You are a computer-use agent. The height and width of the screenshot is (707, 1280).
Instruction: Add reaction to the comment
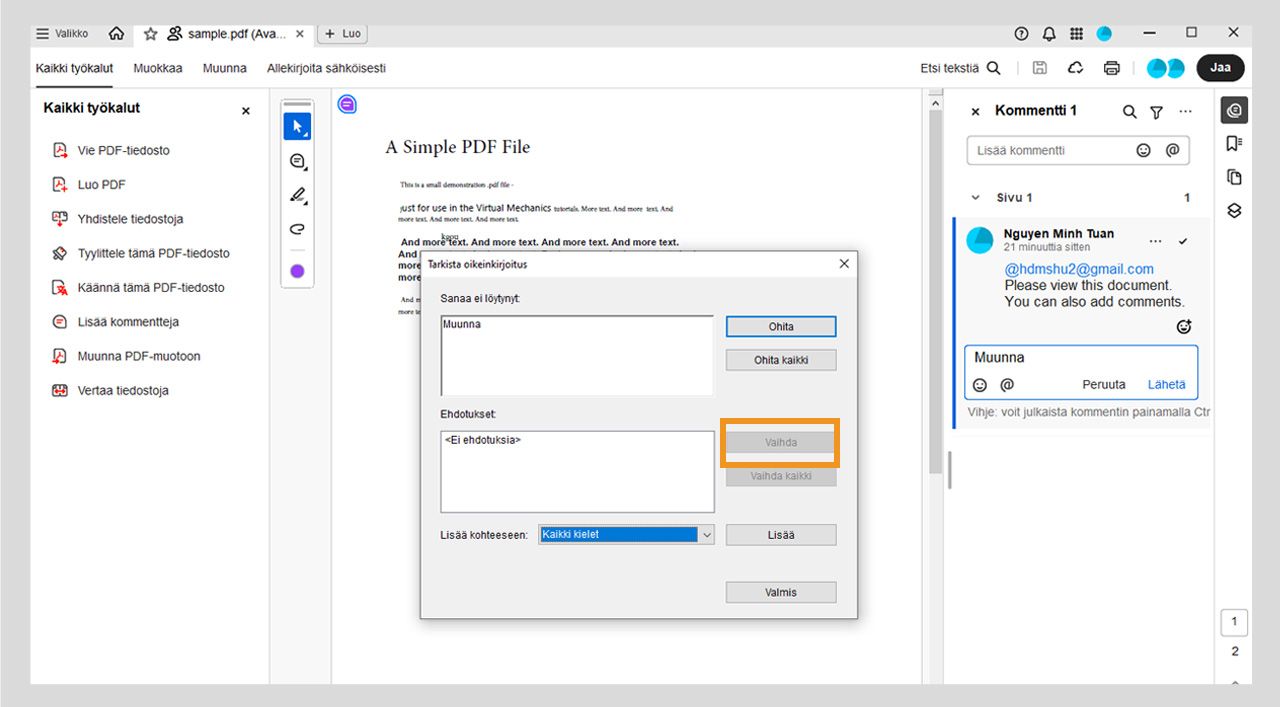pyautogui.click(x=1184, y=326)
